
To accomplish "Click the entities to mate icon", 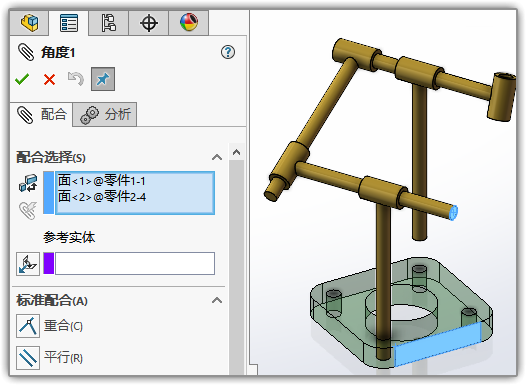I will coord(28,183).
